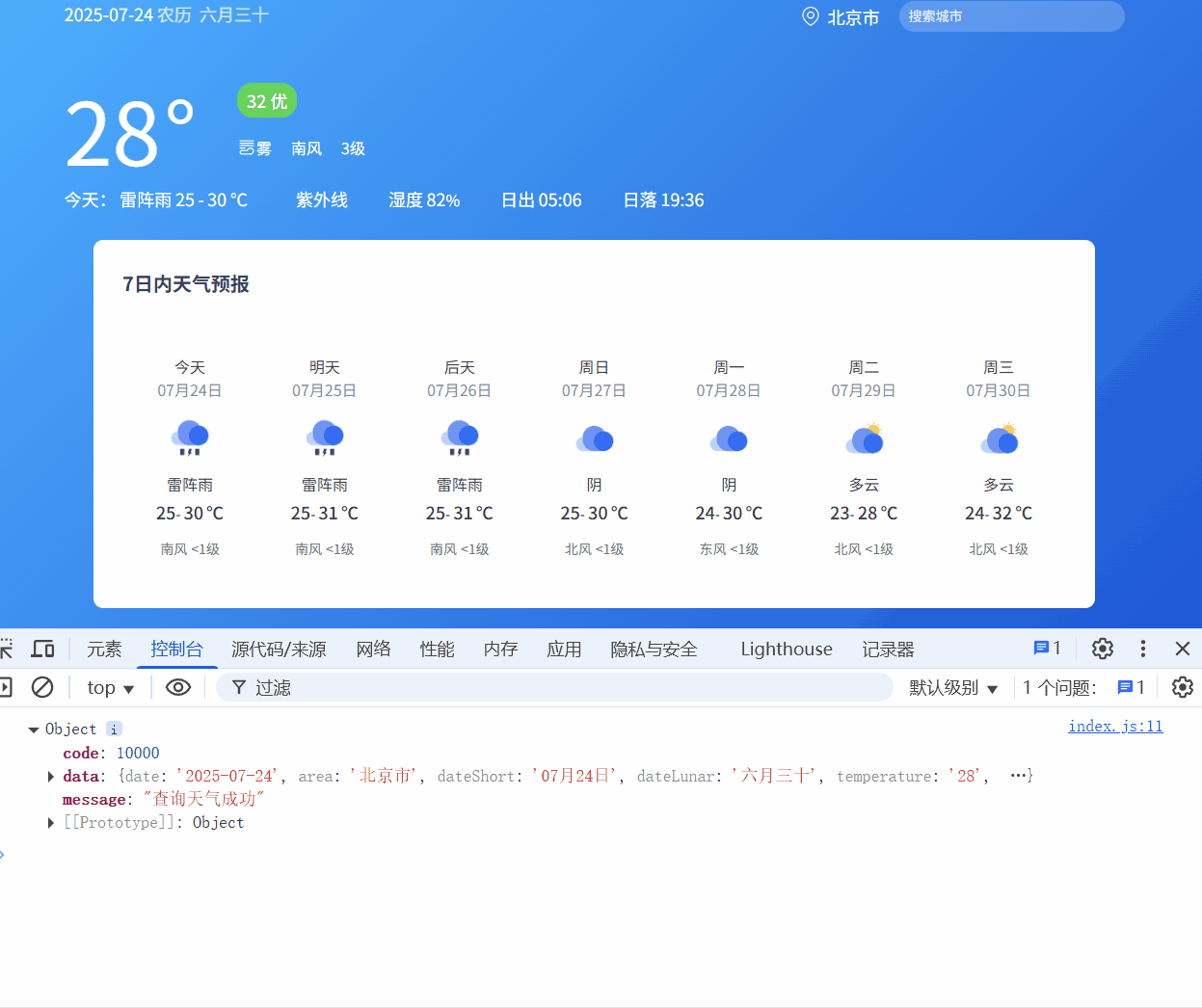Focus the 过滤 filter input
The height and width of the screenshot is (1008, 1202).
click(554, 687)
